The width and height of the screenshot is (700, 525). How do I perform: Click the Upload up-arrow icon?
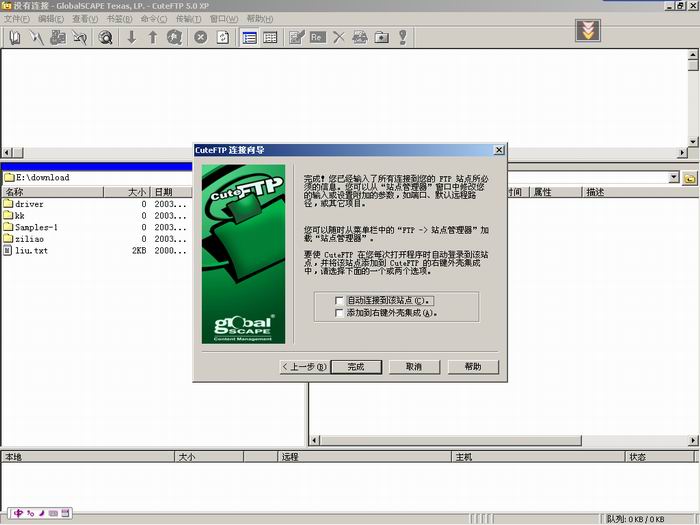coord(153,38)
